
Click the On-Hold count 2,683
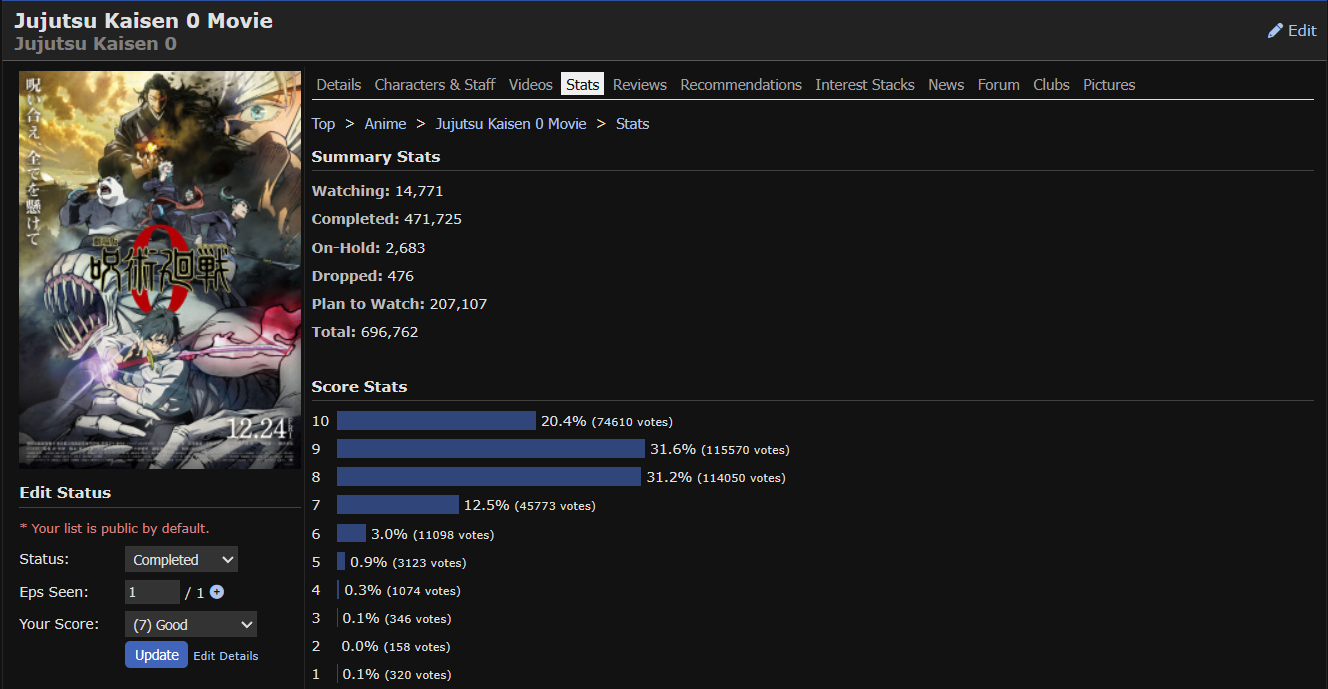pyautogui.click(x=405, y=248)
